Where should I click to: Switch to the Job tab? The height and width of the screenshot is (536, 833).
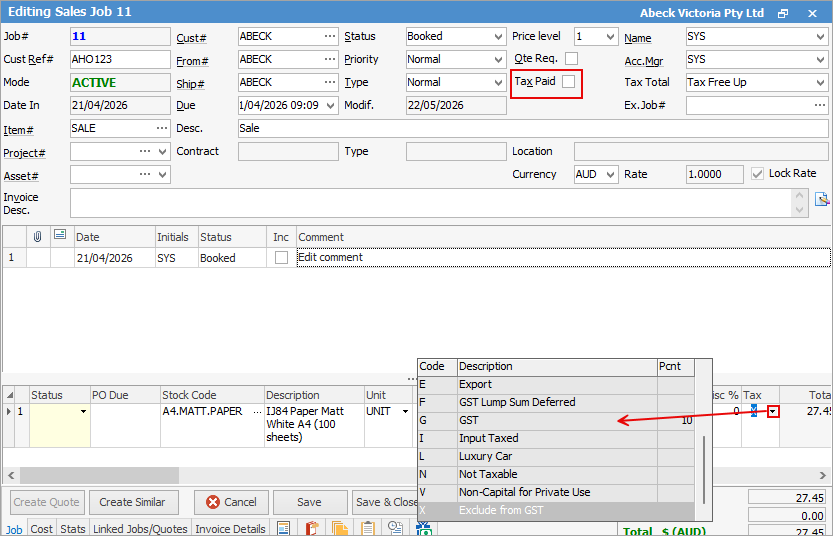[14, 529]
